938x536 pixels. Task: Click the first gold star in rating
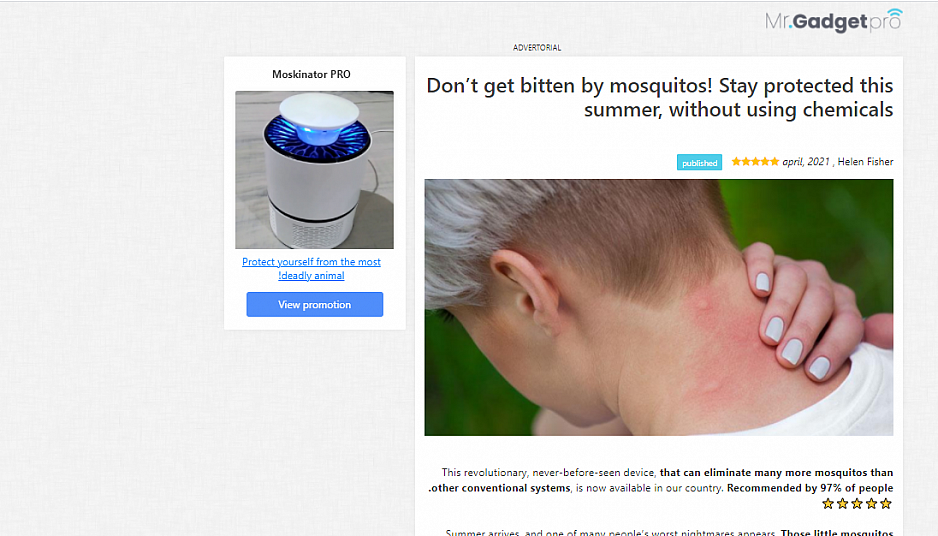736,161
